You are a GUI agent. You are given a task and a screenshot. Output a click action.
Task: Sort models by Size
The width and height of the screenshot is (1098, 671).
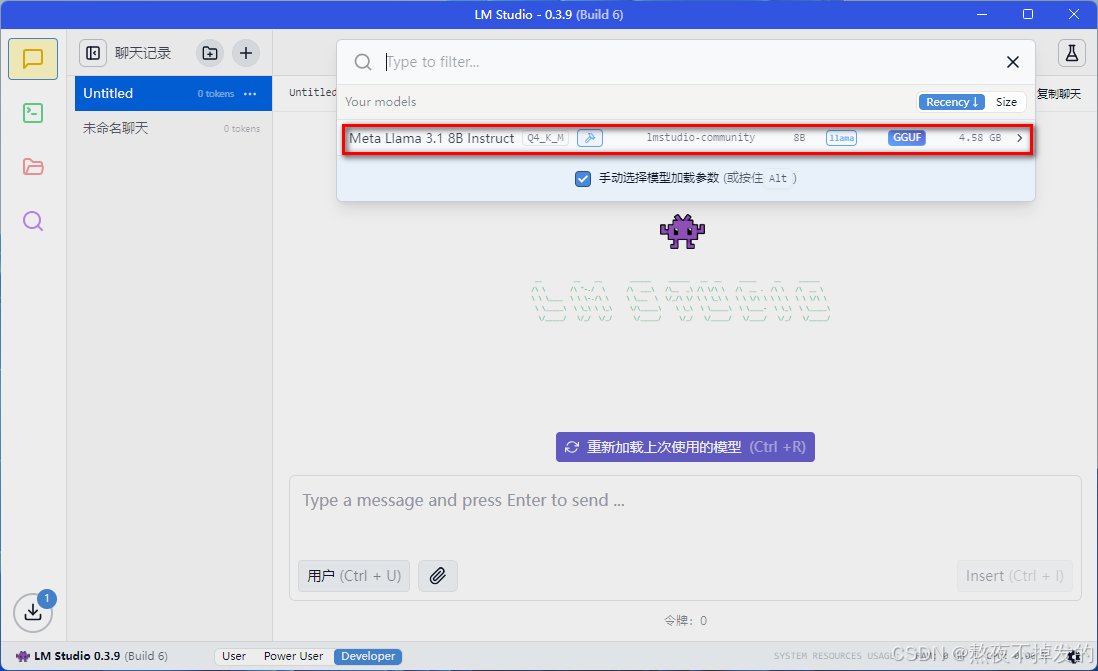[1006, 102]
